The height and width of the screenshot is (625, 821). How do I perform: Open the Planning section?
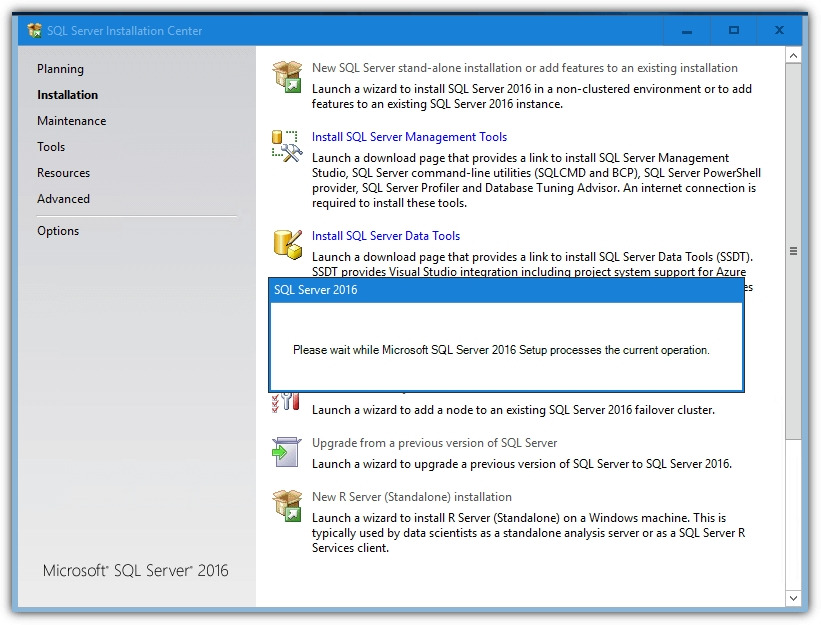tap(60, 69)
